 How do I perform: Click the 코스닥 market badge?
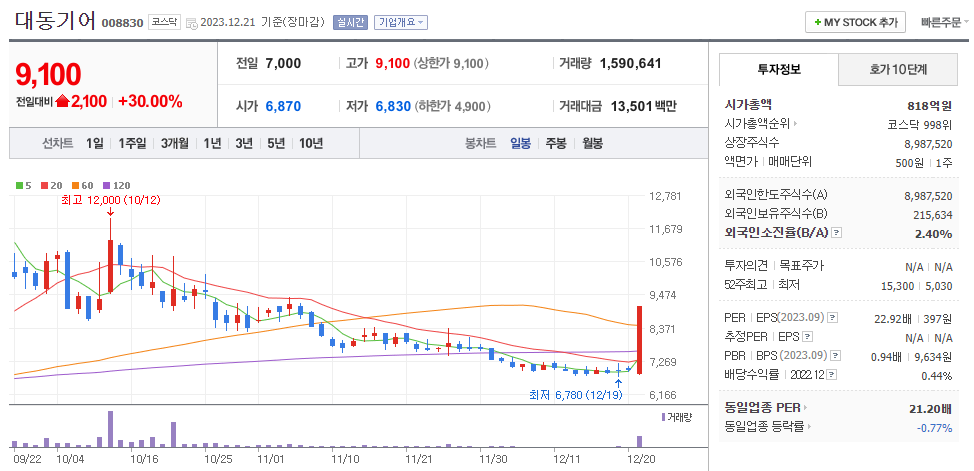(165, 23)
